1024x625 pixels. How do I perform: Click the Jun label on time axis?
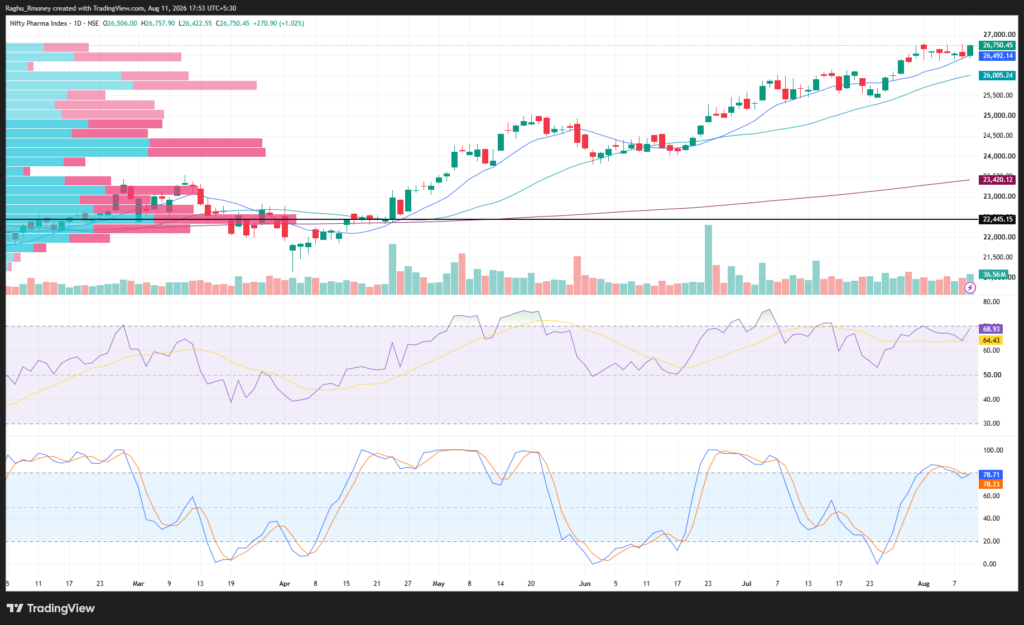pos(584,583)
